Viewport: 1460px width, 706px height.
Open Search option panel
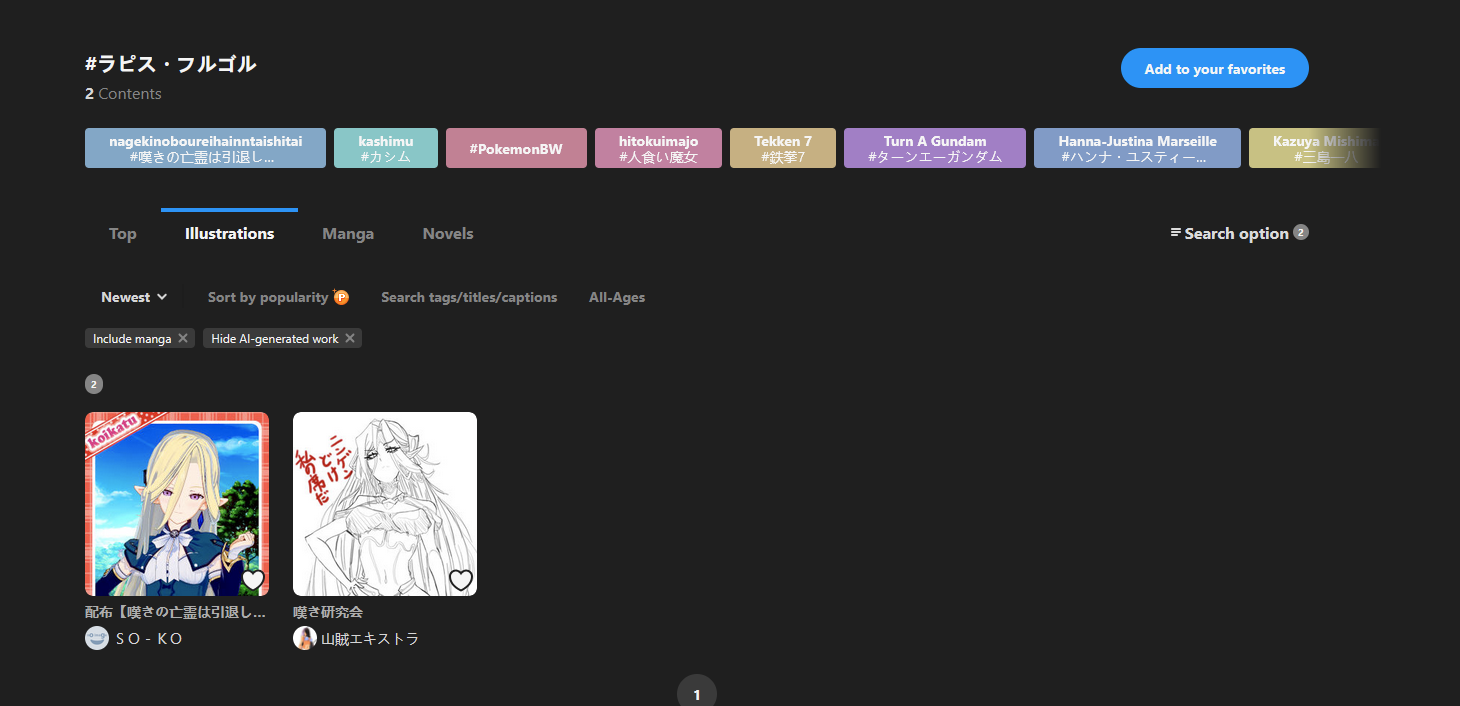tap(1239, 233)
